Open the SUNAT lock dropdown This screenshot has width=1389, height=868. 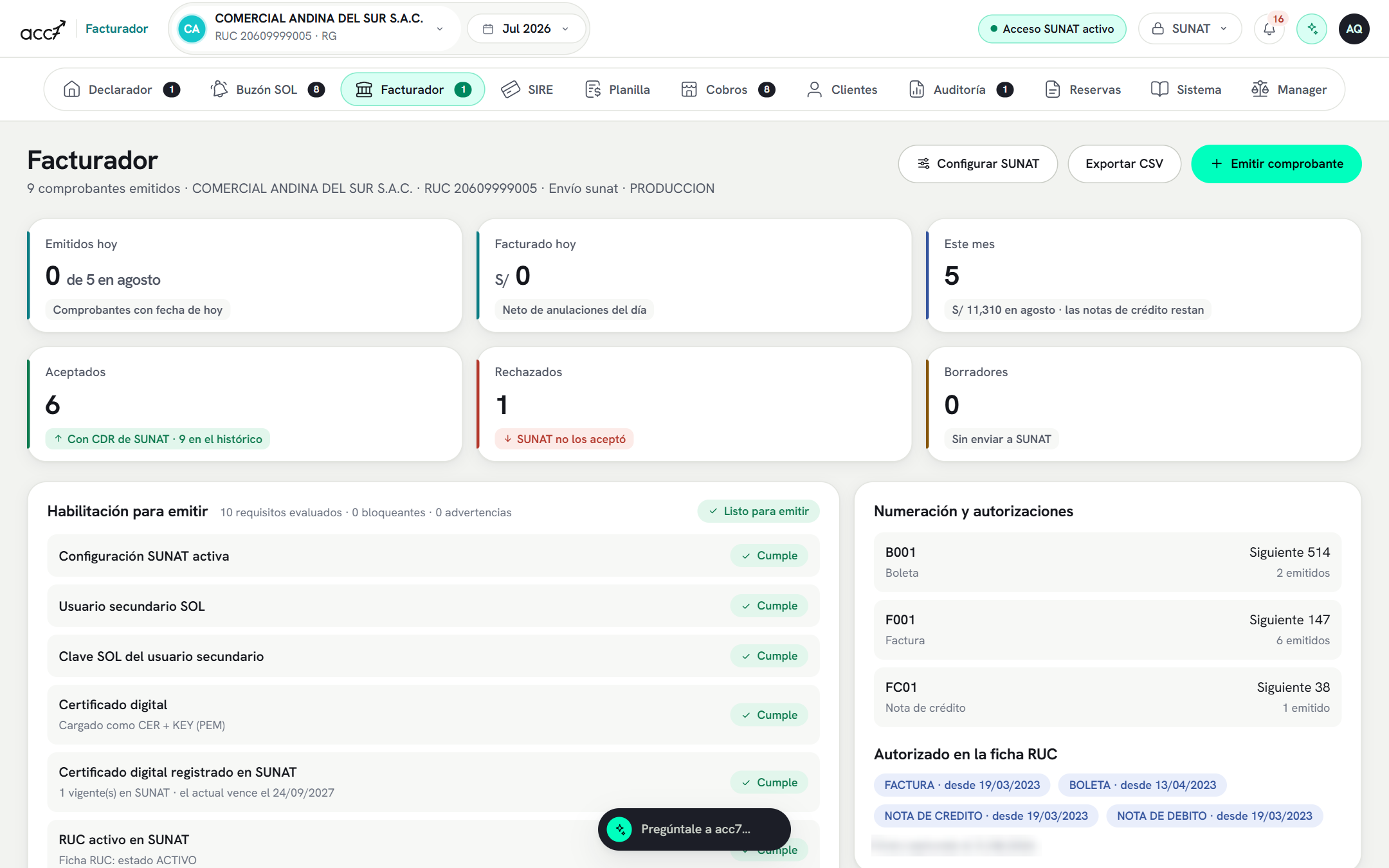[x=1190, y=29]
